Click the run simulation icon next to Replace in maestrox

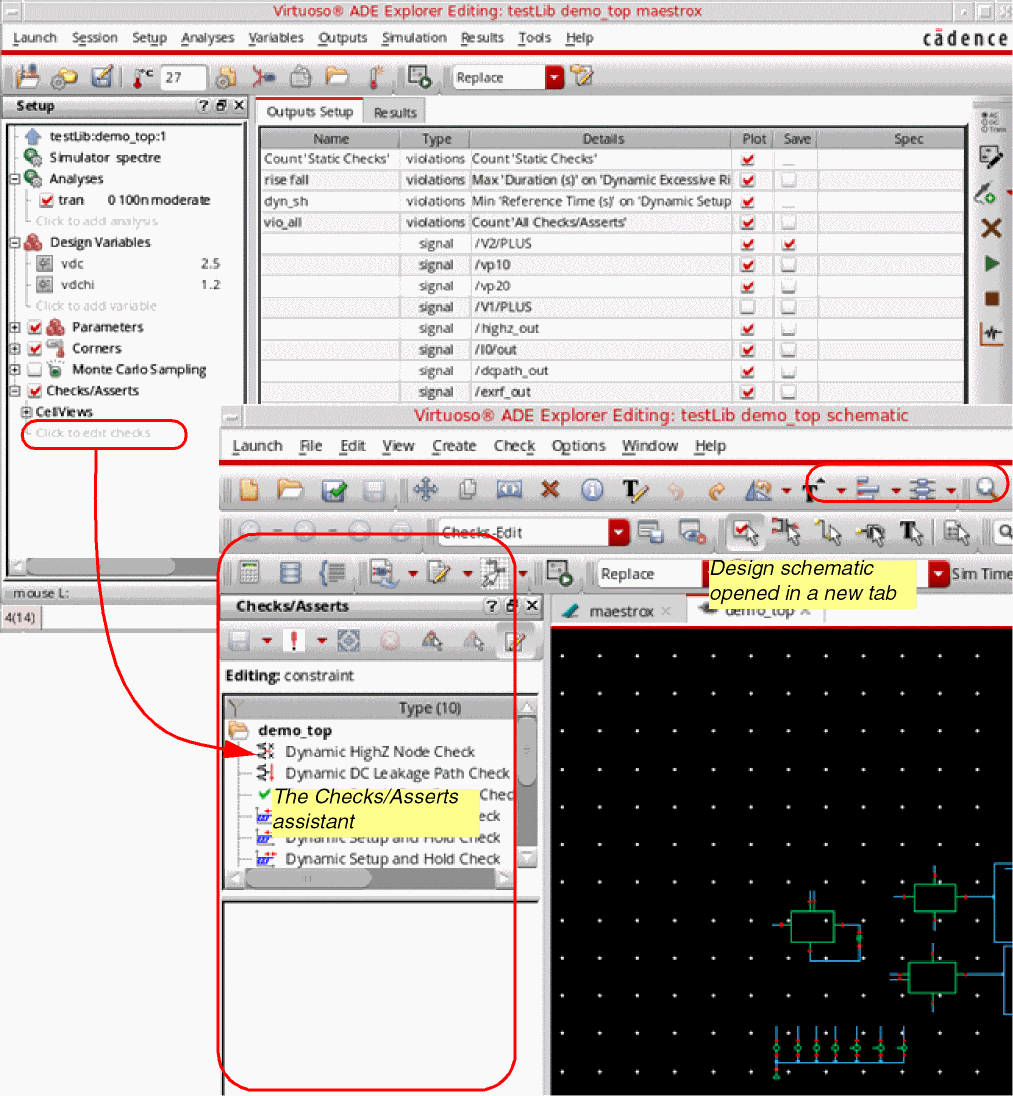(419, 77)
